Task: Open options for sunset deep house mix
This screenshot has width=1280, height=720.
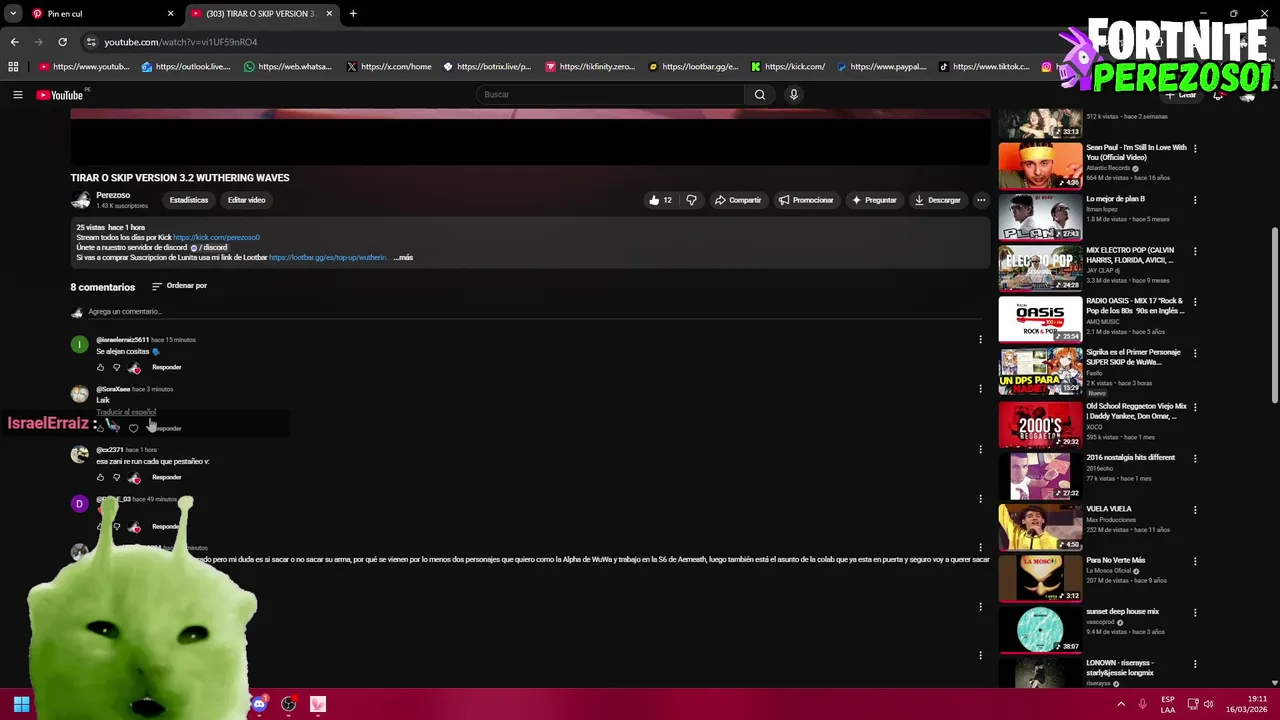Action: point(1195,613)
